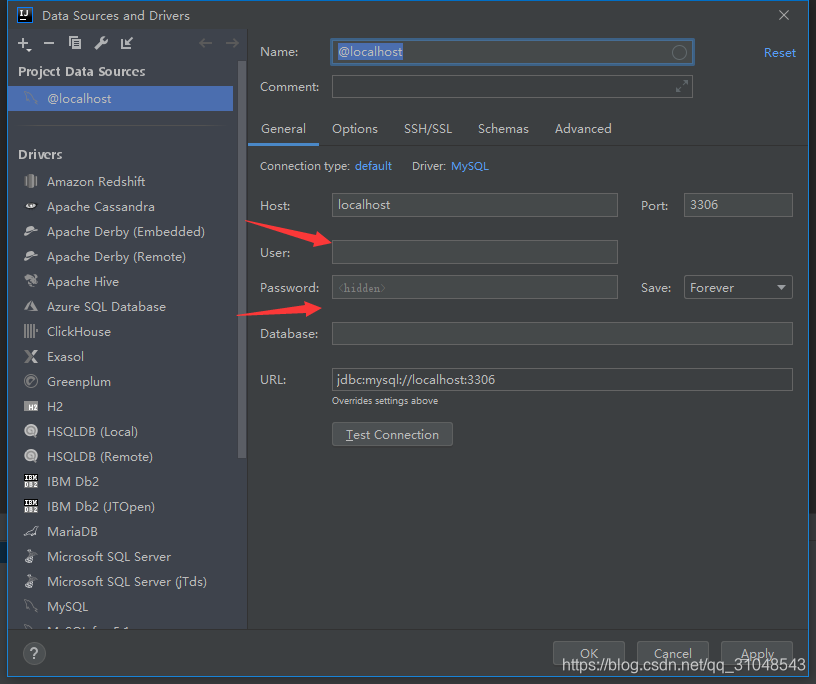This screenshot has height=684, width=816.
Task: Switch to the Options tab
Action: pos(355,129)
